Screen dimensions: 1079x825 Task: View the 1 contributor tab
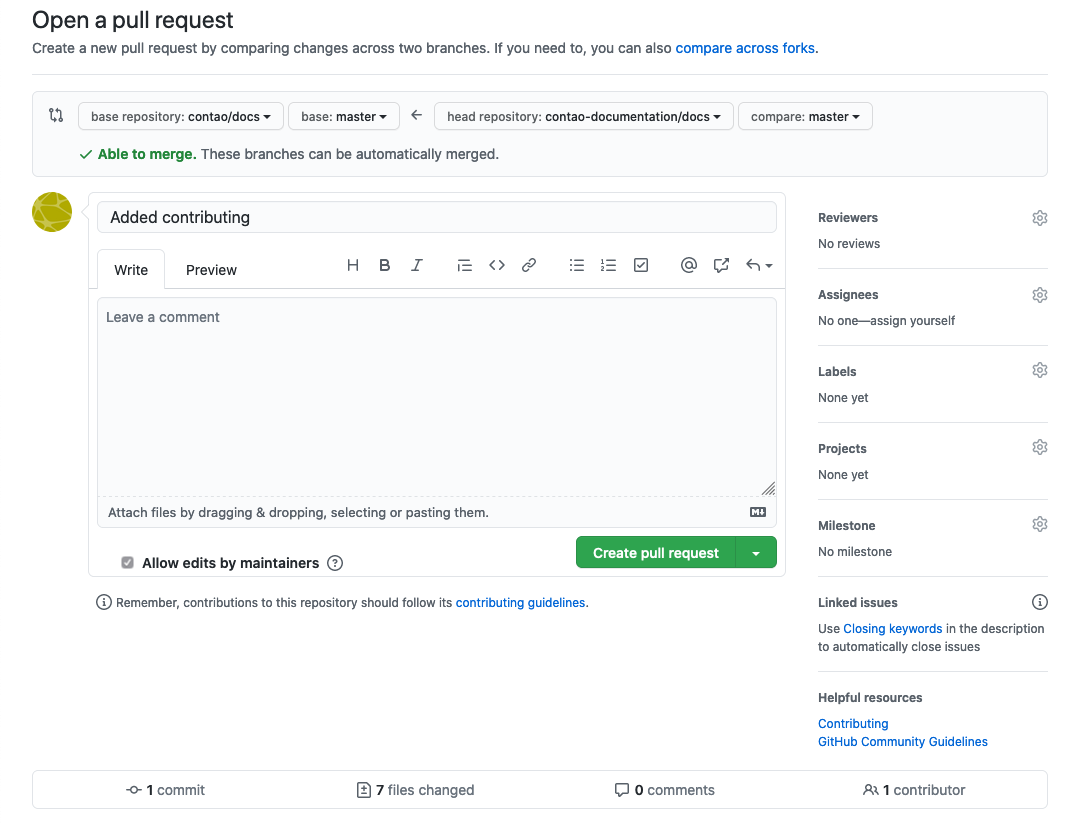pos(914,790)
